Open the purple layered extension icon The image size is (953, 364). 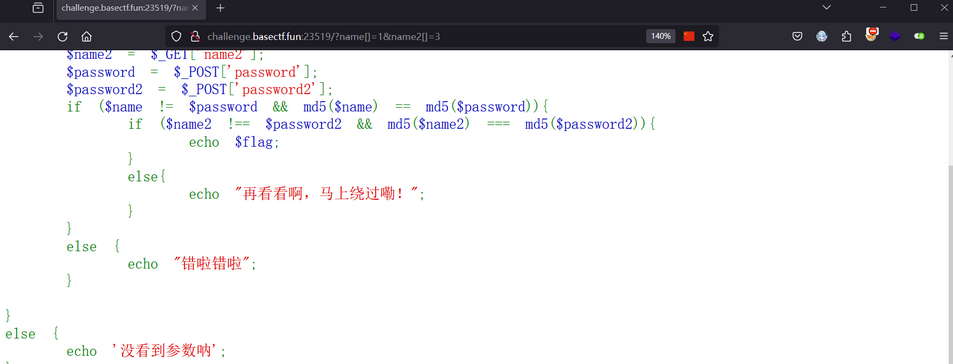point(895,36)
